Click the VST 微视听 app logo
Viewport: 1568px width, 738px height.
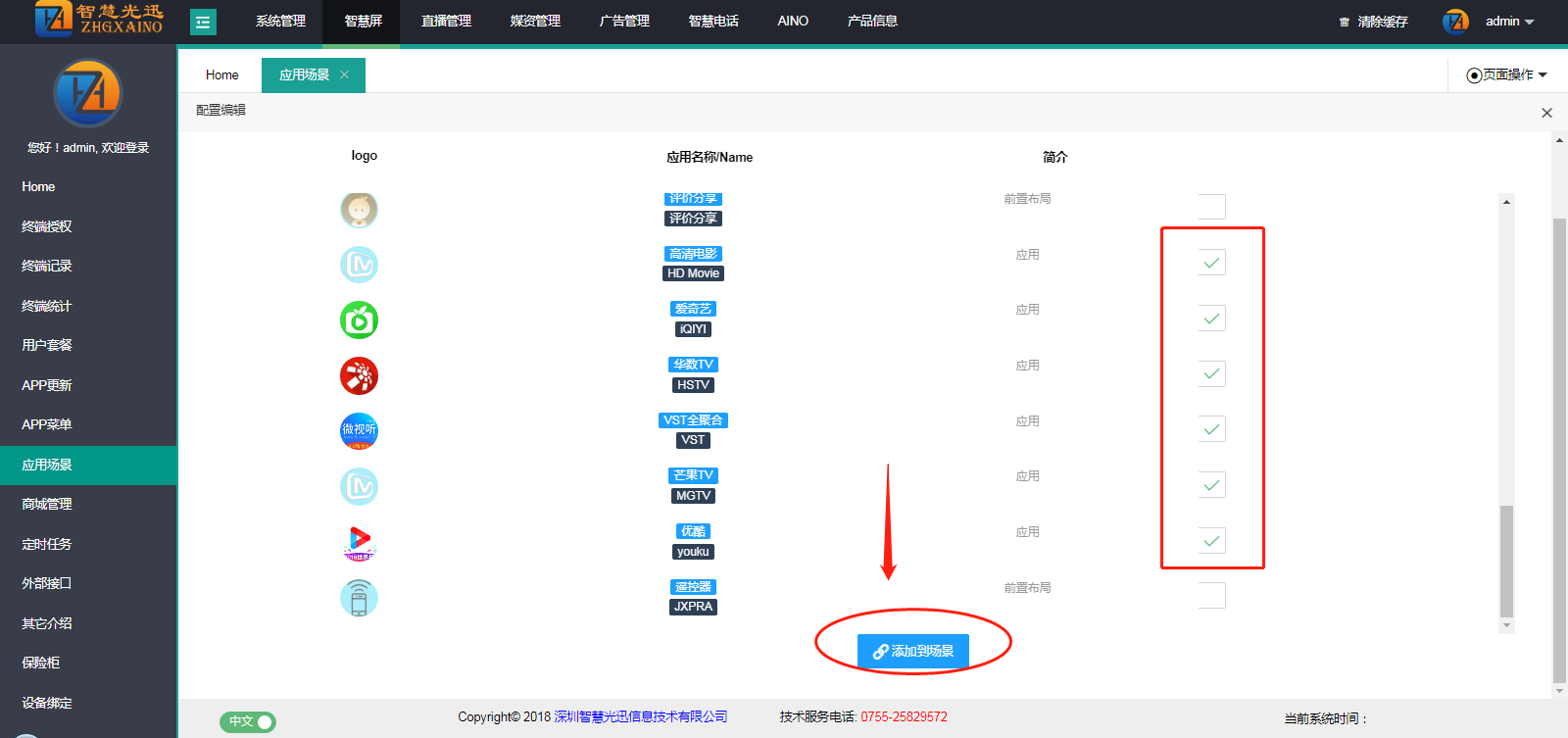click(359, 431)
